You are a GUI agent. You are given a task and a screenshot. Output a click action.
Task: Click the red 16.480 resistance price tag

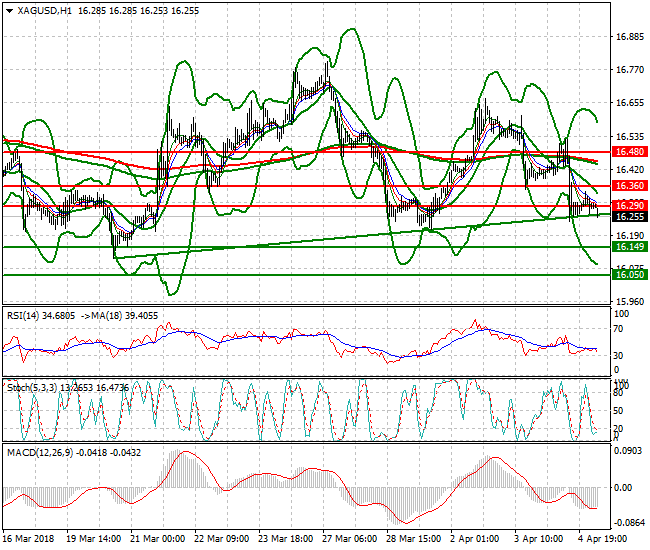[627, 152]
